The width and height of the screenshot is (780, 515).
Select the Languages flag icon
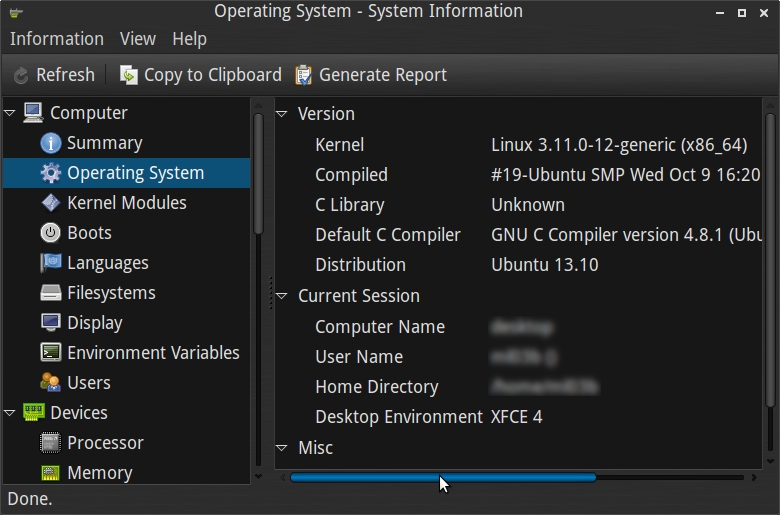click(50, 263)
